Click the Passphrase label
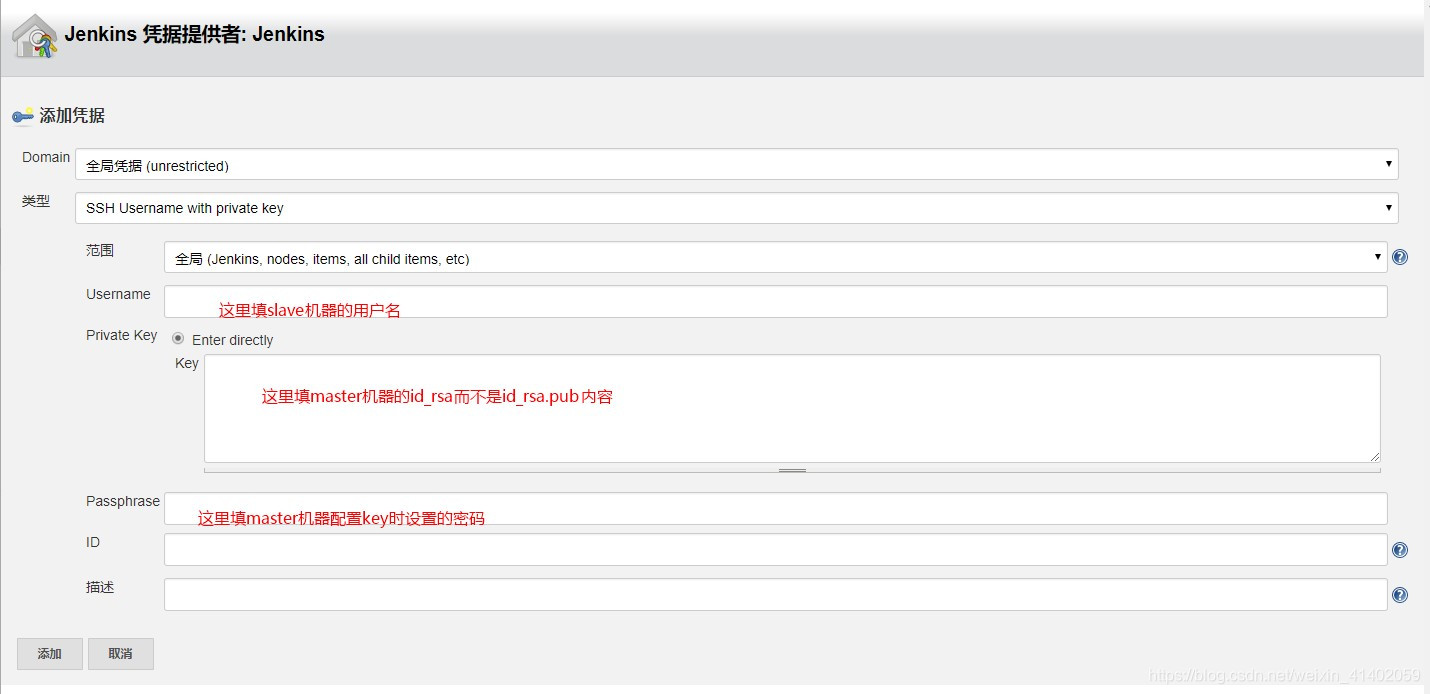The width and height of the screenshot is (1430, 694). tap(123, 501)
